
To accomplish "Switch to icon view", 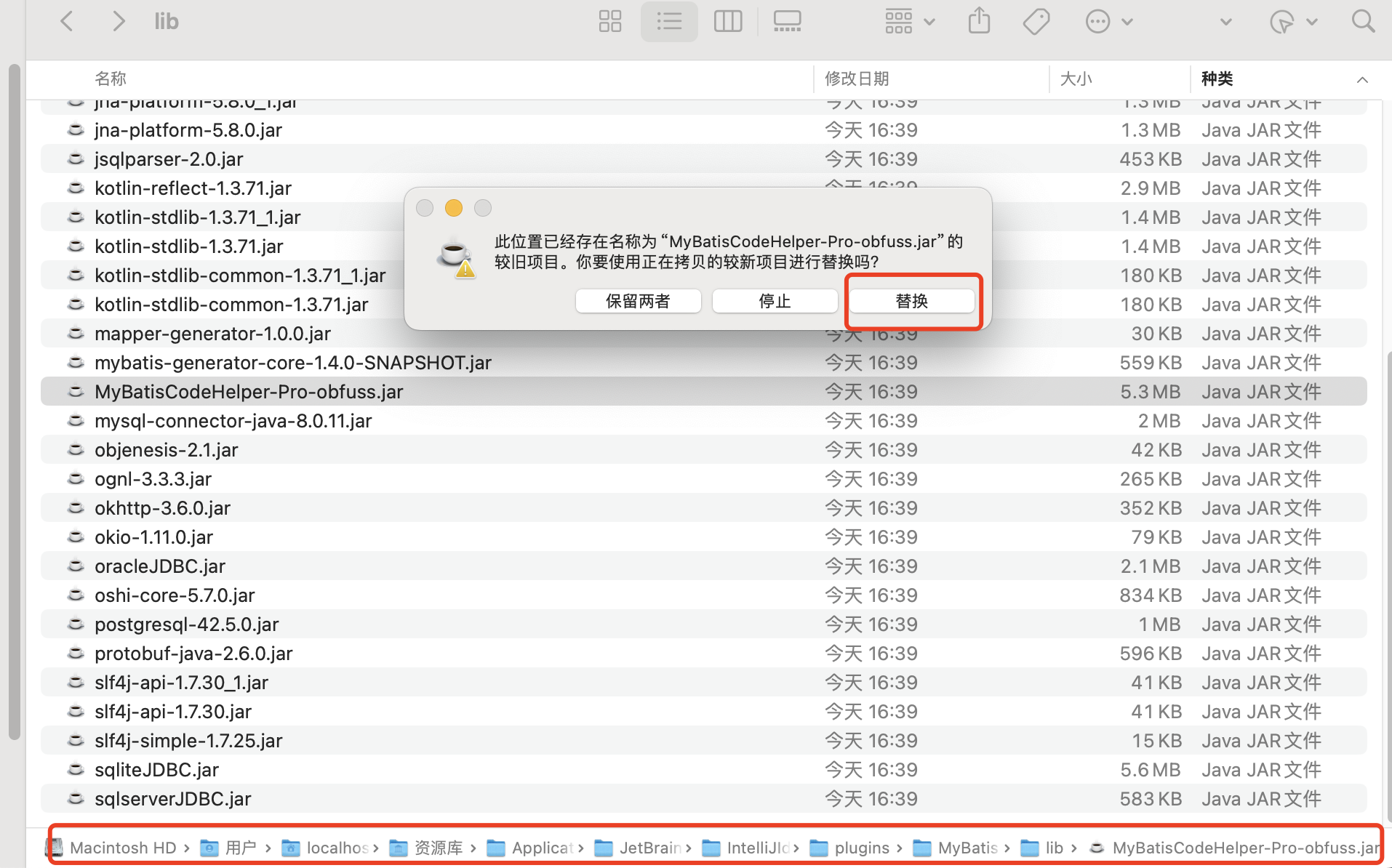I will tap(610, 21).
